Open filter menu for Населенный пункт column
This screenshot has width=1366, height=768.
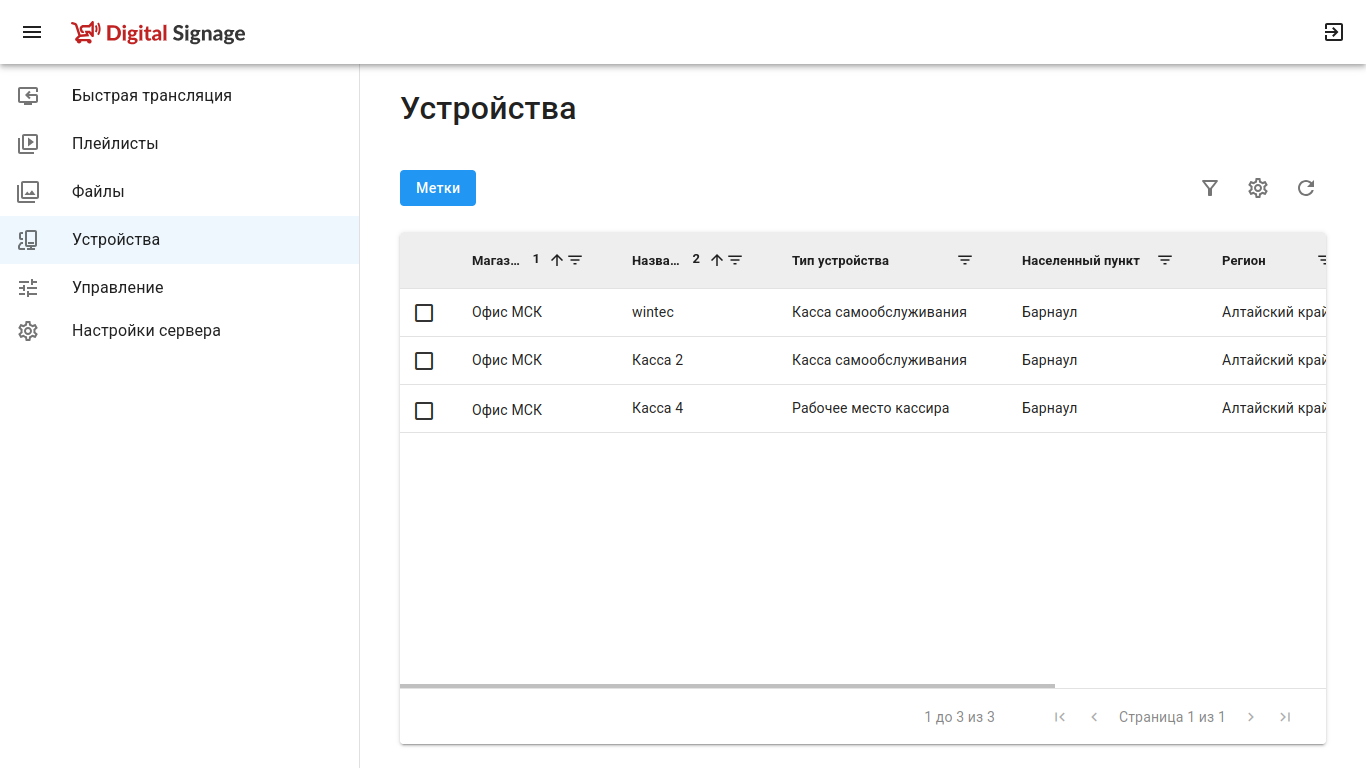tap(1165, 260)
